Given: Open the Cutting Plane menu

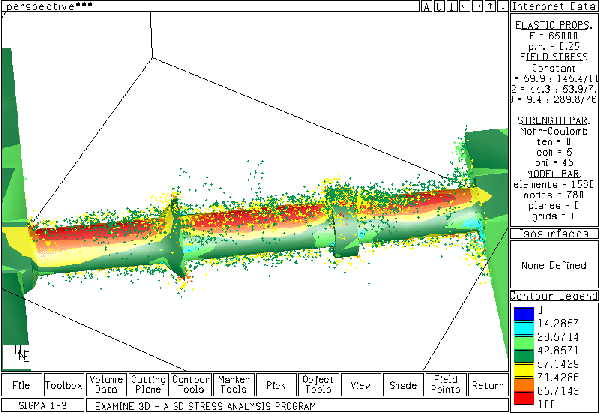Looking at the screenshot, I should (x=149, y=385).
